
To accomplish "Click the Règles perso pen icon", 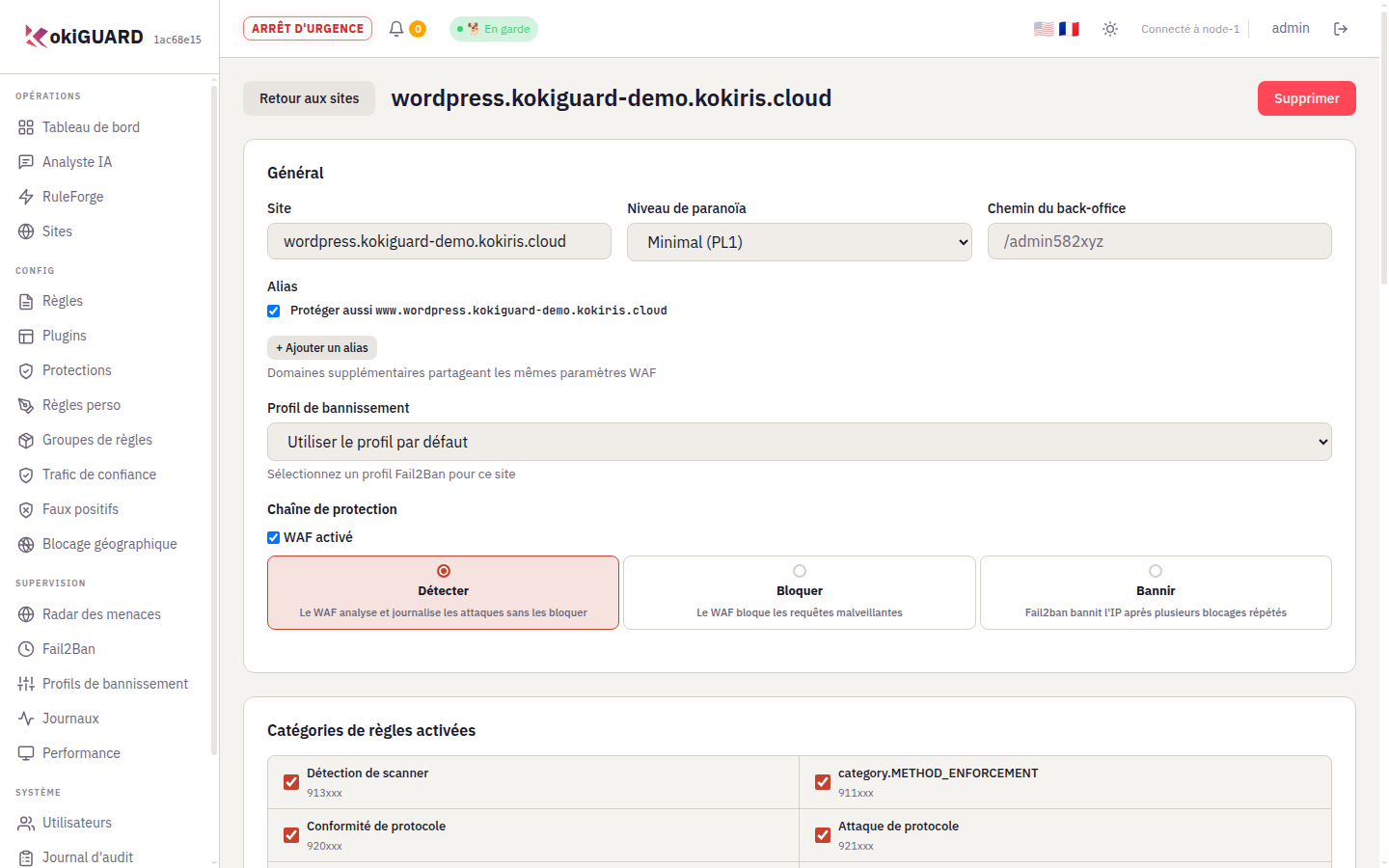I will [26, 405].
